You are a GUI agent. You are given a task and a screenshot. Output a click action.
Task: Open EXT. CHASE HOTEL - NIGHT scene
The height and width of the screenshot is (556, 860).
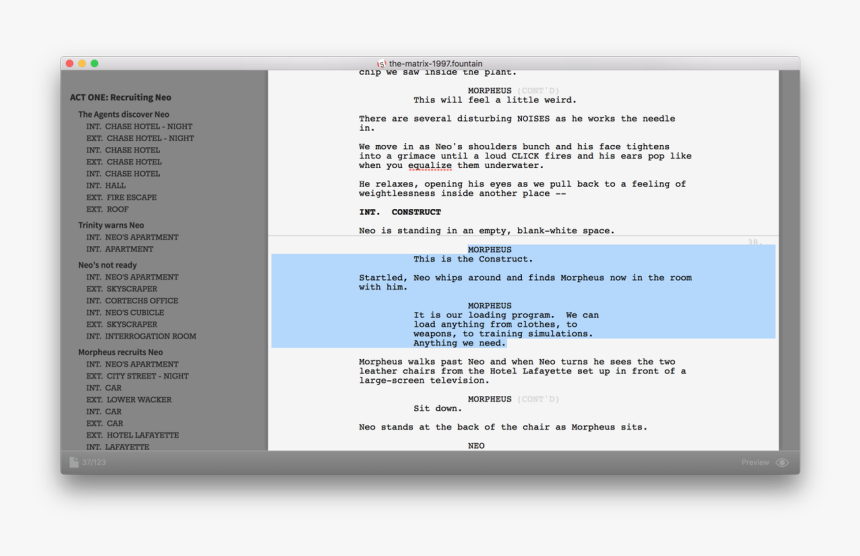[x=140, y=138]
